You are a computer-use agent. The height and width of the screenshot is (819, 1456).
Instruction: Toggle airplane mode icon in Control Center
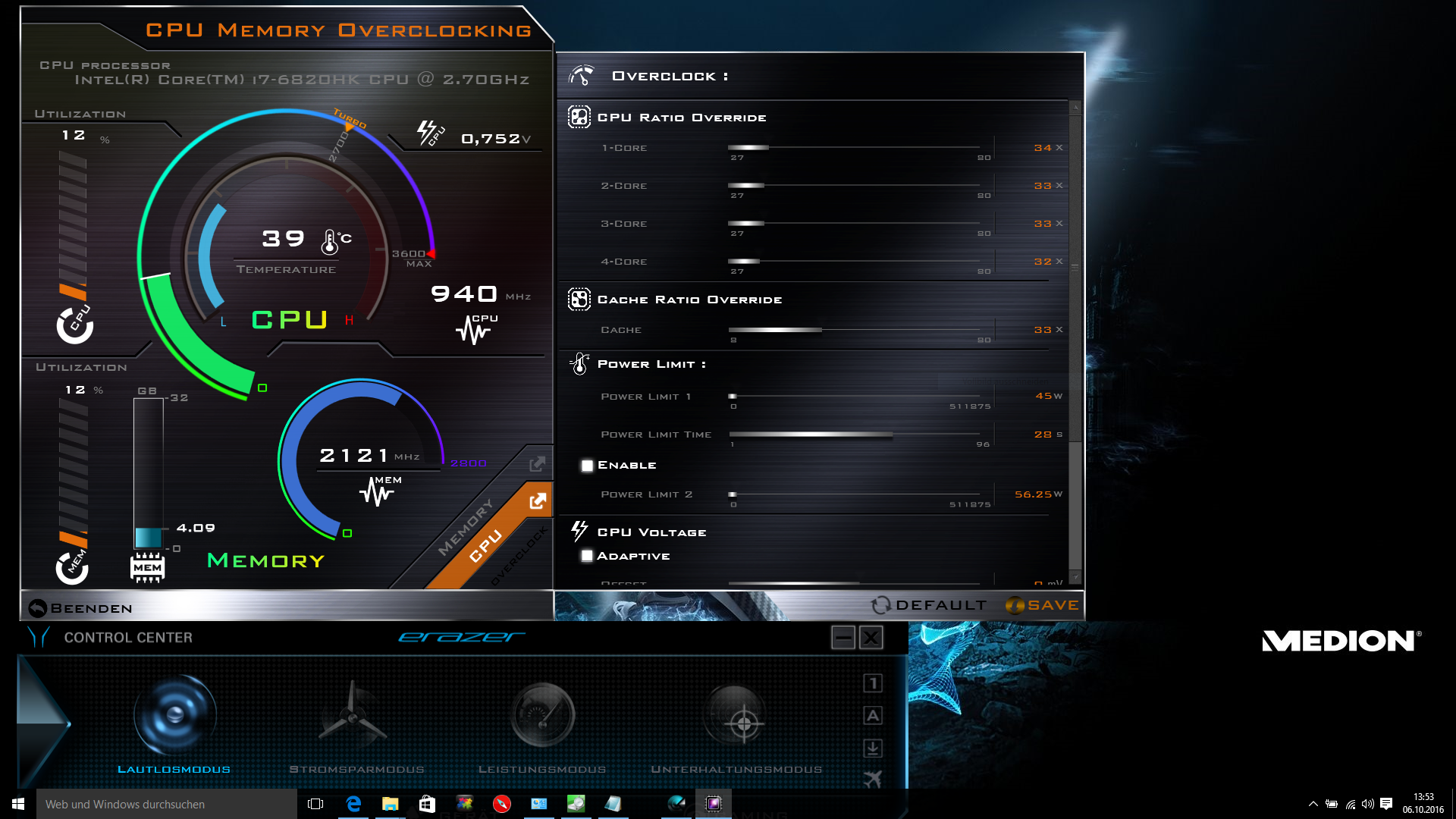(x=873, y=779)
